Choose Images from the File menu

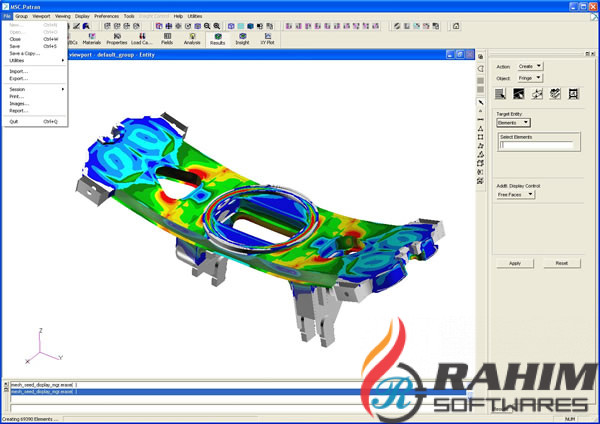coord(36,103)
